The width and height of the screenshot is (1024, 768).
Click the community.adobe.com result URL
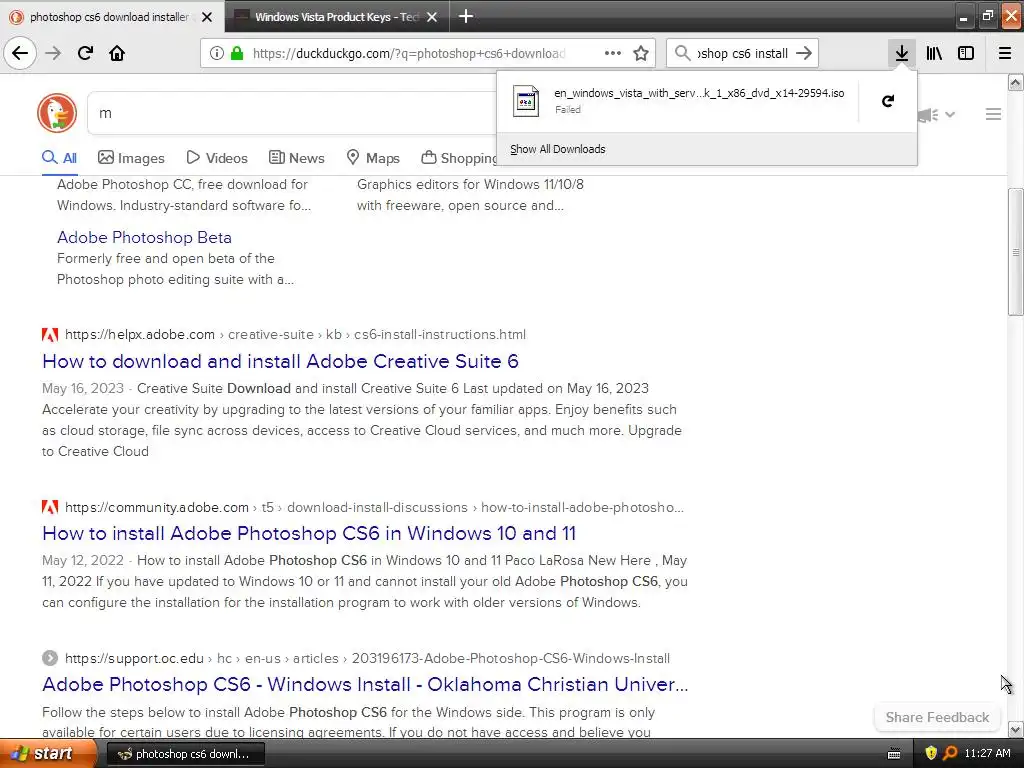point(374,507)
